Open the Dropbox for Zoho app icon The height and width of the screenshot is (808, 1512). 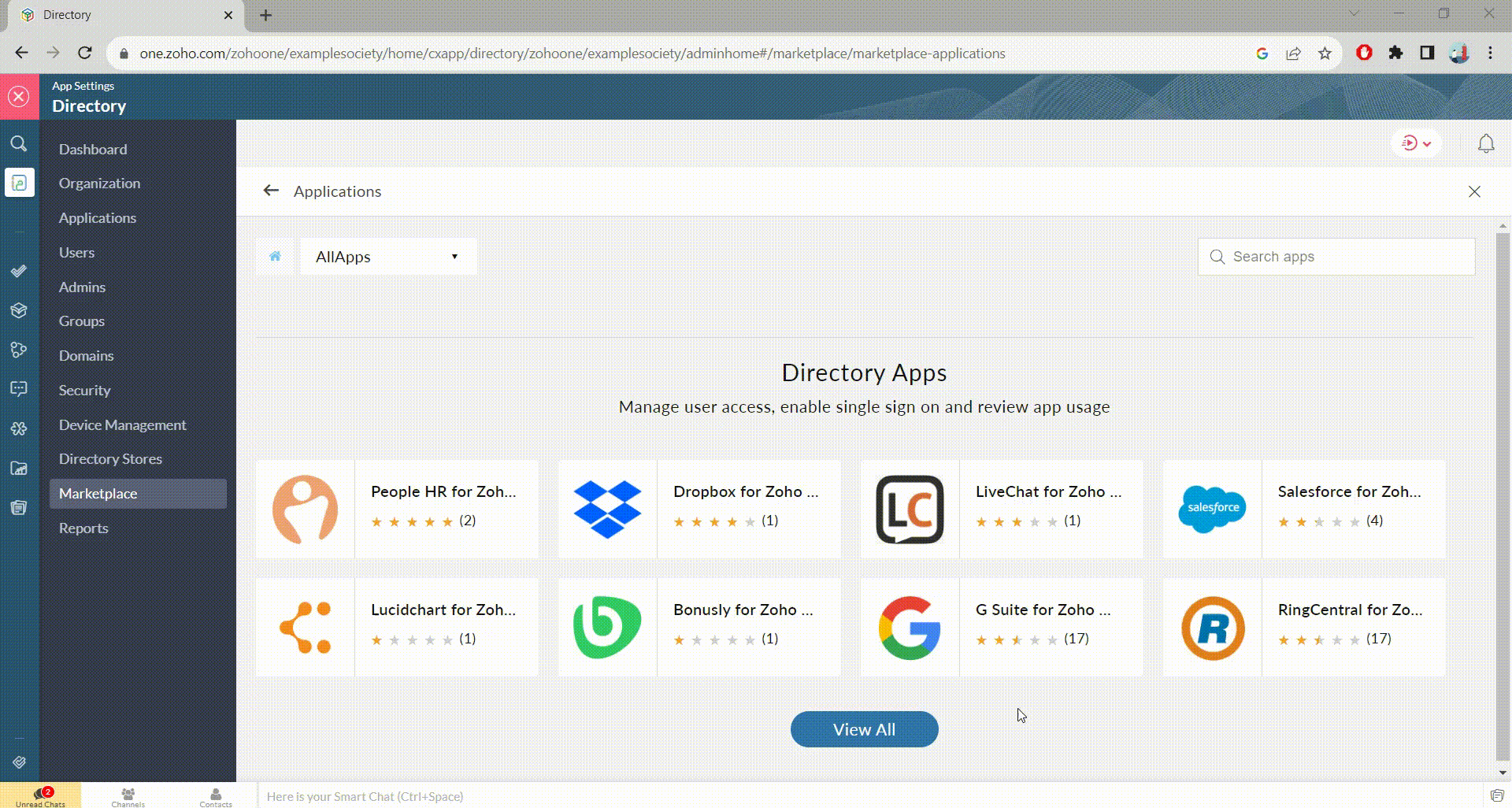[607, 510]
